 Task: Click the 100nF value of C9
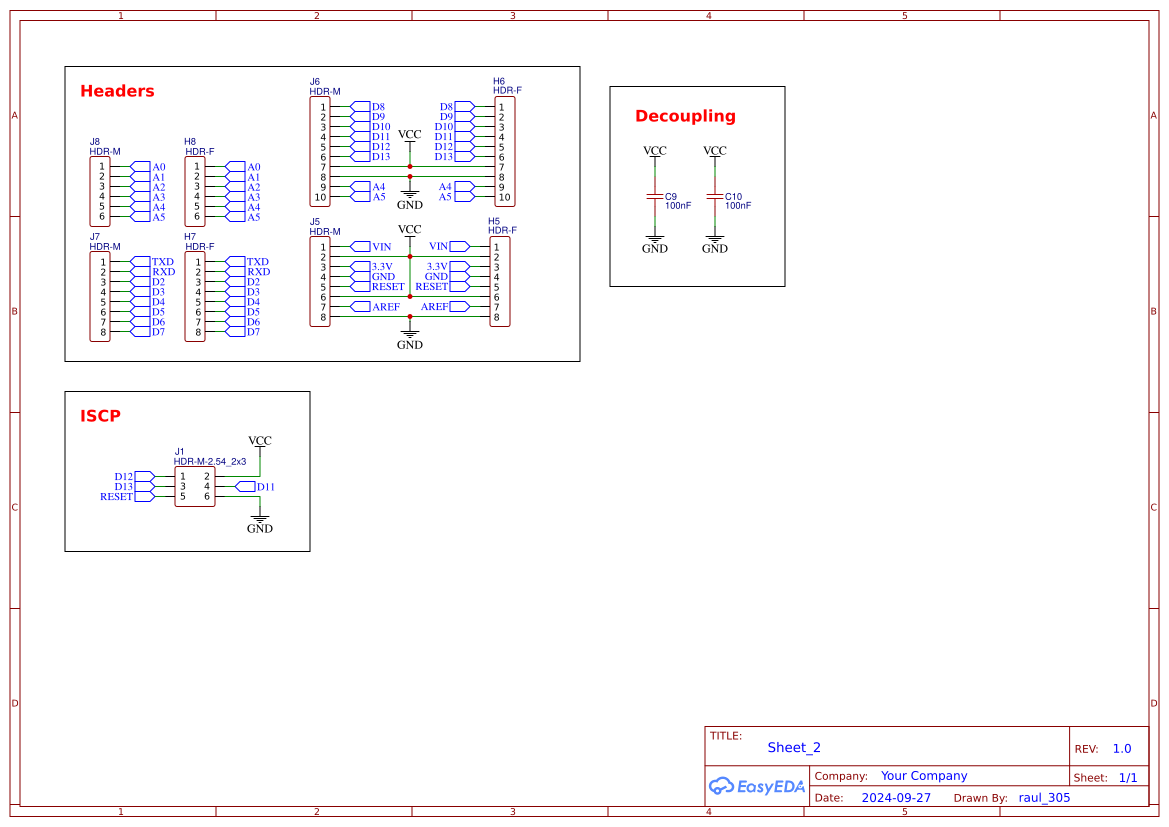(x=678, y=206)
